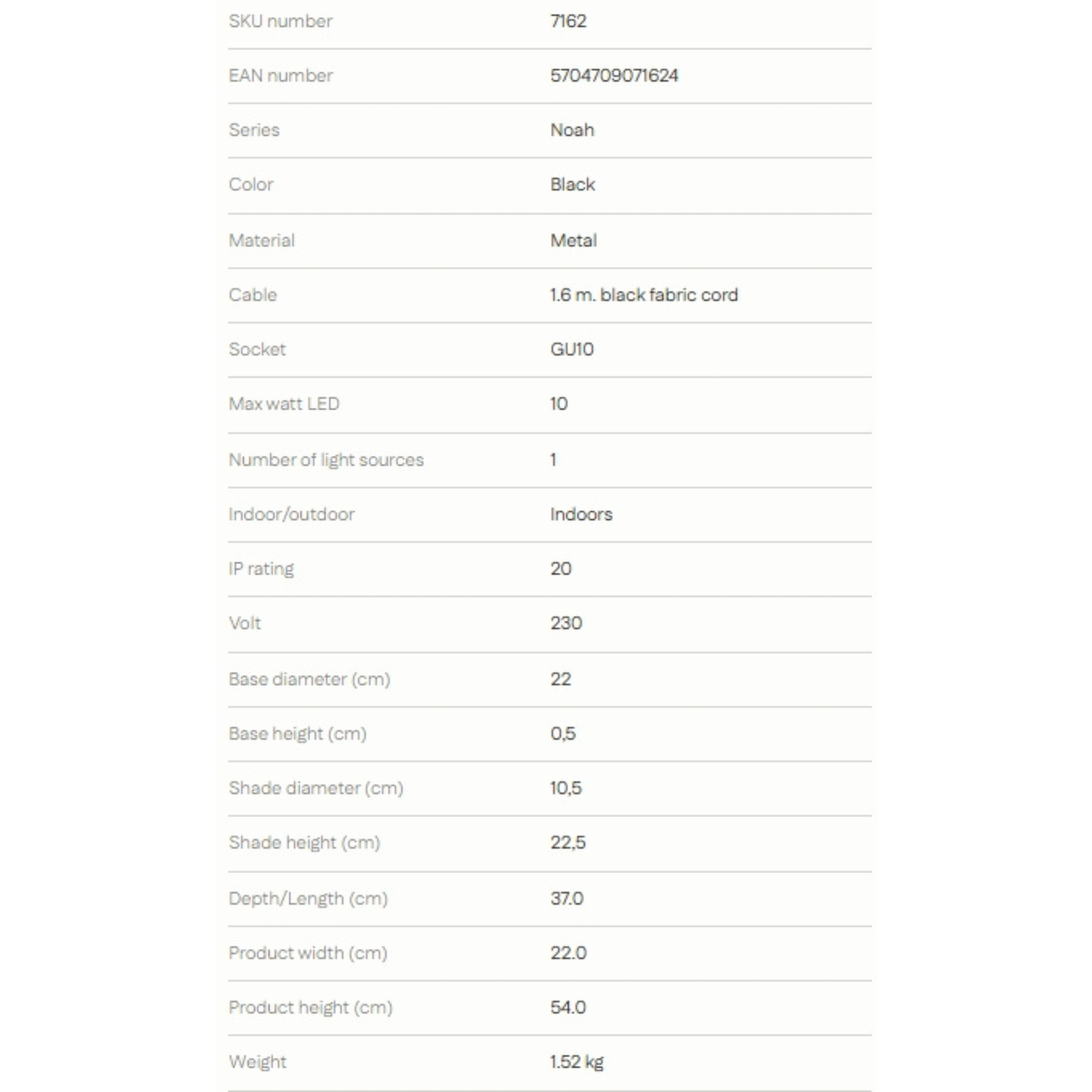Click the Product height value 54.0

coord(568,1007)
